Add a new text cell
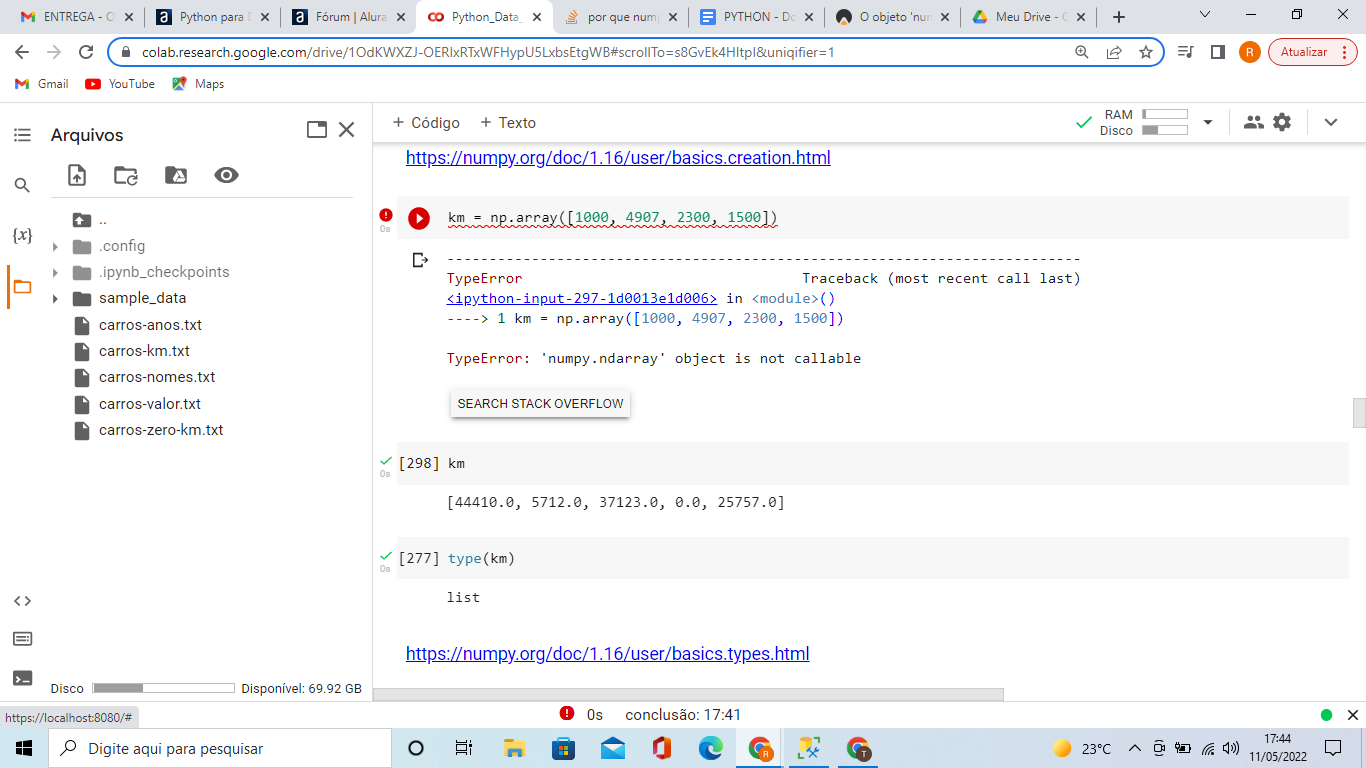 pos(508,122)
